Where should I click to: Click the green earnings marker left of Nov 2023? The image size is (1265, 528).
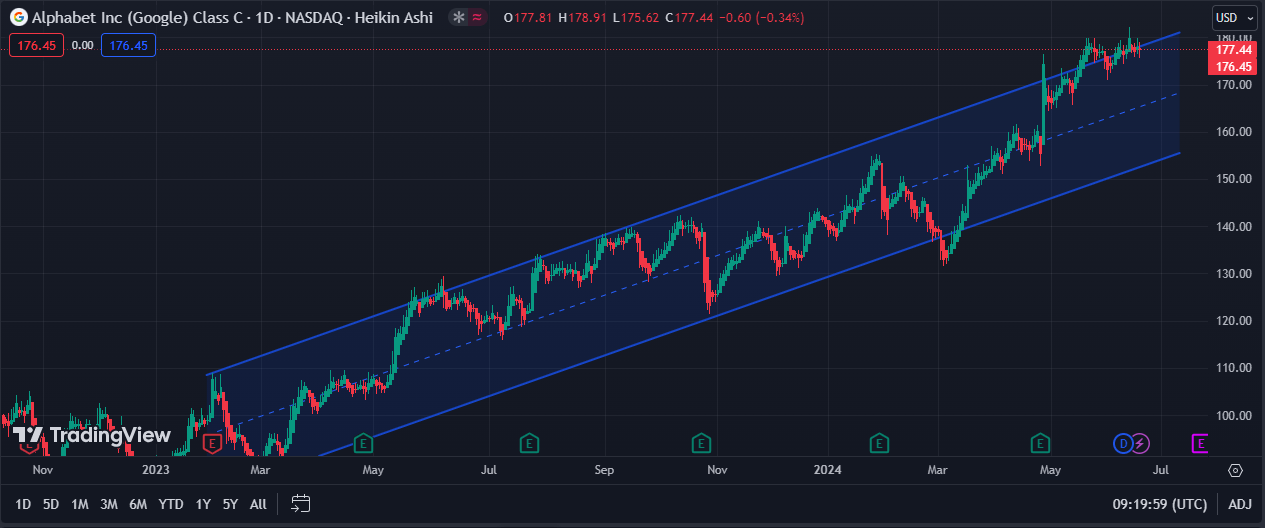point(702,442)
